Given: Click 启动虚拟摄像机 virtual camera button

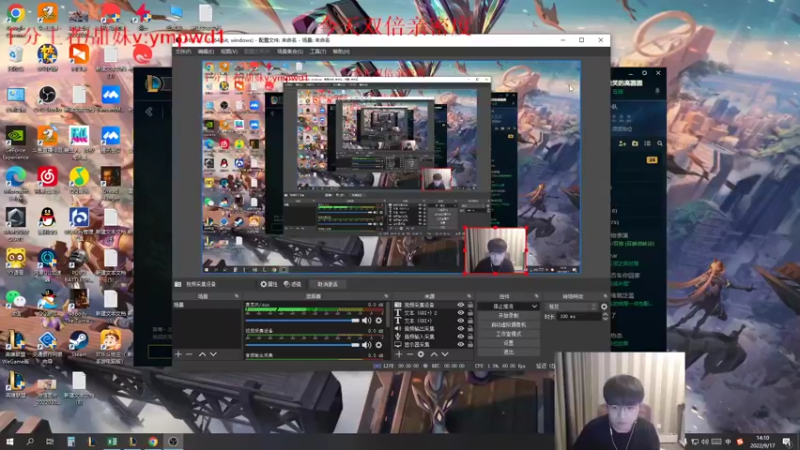Looking at the screenshot, I should pyautogui.click(x=509, y=325).
